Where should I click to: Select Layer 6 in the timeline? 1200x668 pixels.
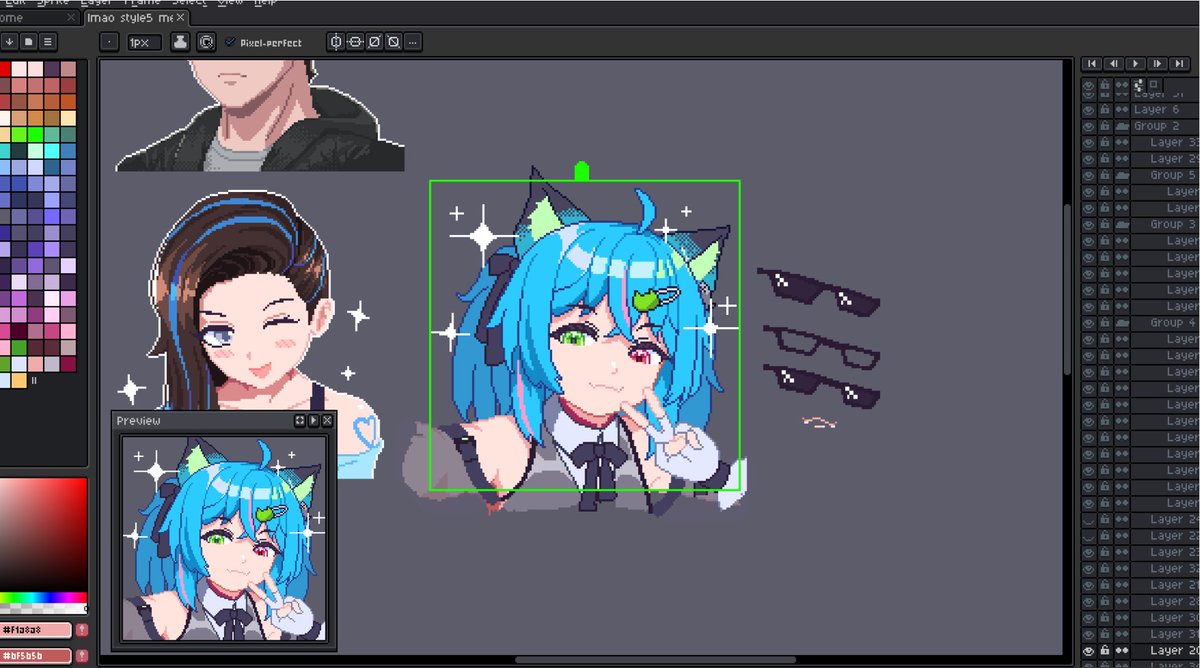pyautogui.click(x=1165, y=110)
